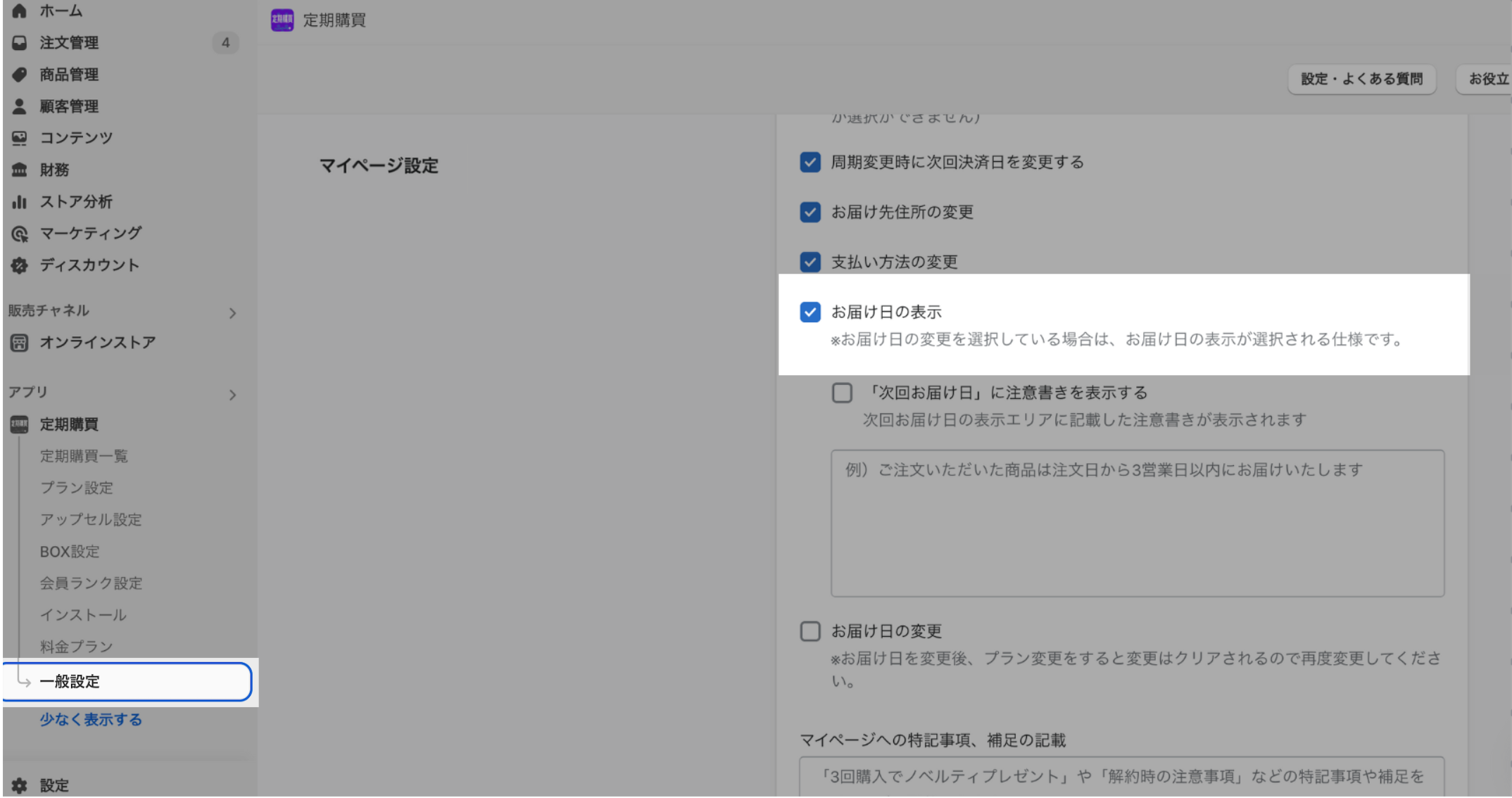
Task: Toggle the 支払い方法の変更 checkbox
Action: [x=810, y=262]
